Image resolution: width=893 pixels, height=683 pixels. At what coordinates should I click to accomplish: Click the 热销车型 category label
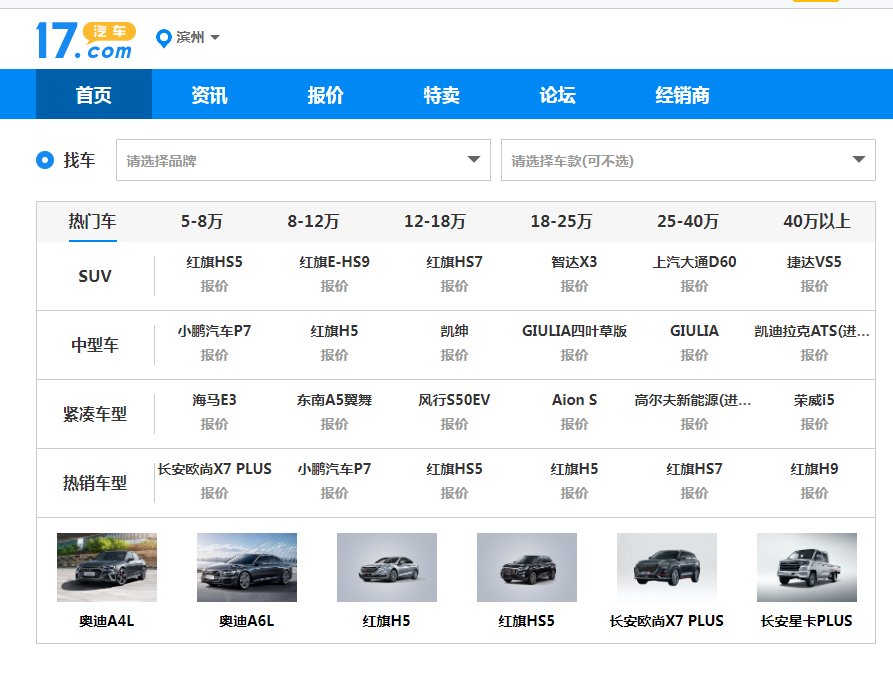(x=95, y=482)
